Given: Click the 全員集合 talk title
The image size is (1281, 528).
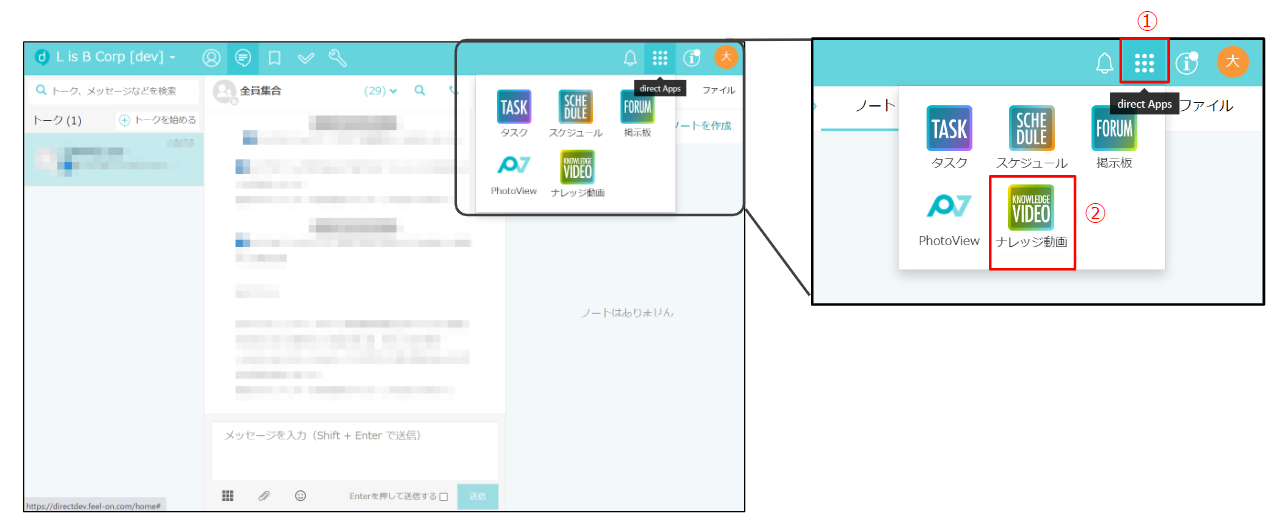Looking at the screenshot, I should (x=263, y=90).
